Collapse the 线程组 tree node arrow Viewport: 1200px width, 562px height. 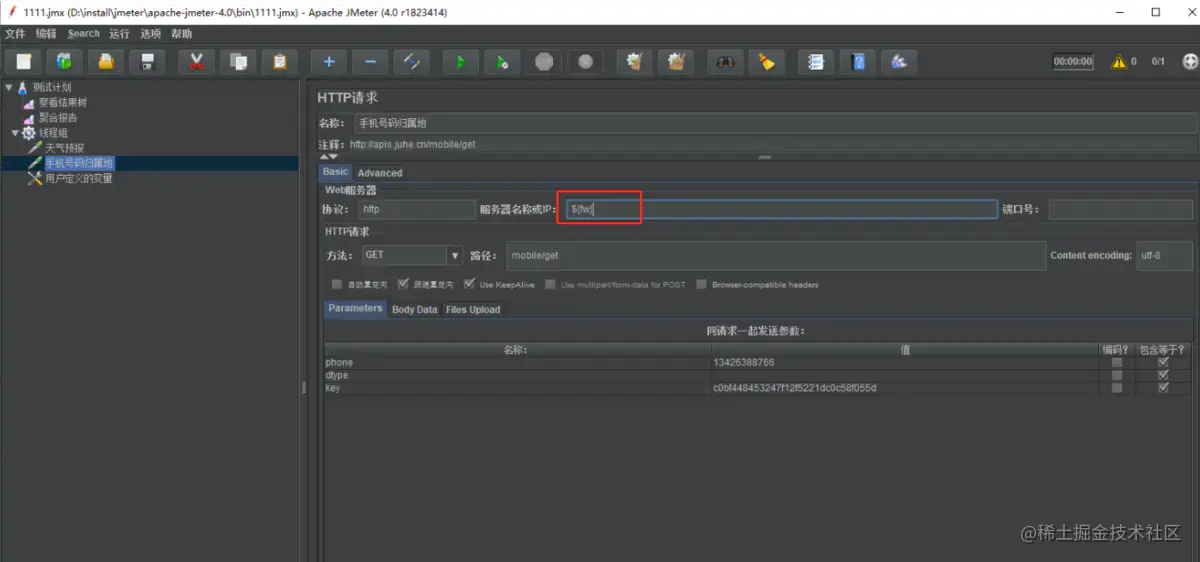(x=14, y=133)
